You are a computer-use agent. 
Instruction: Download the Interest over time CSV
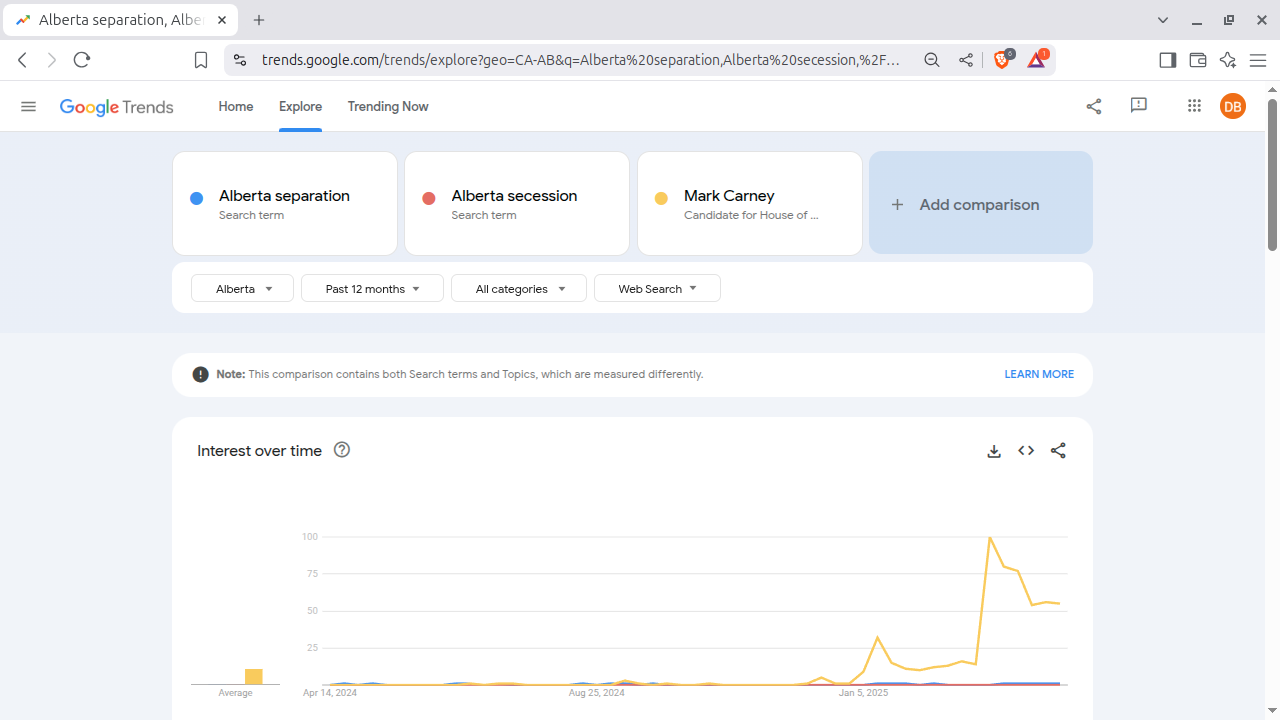[x=994, y=451]
